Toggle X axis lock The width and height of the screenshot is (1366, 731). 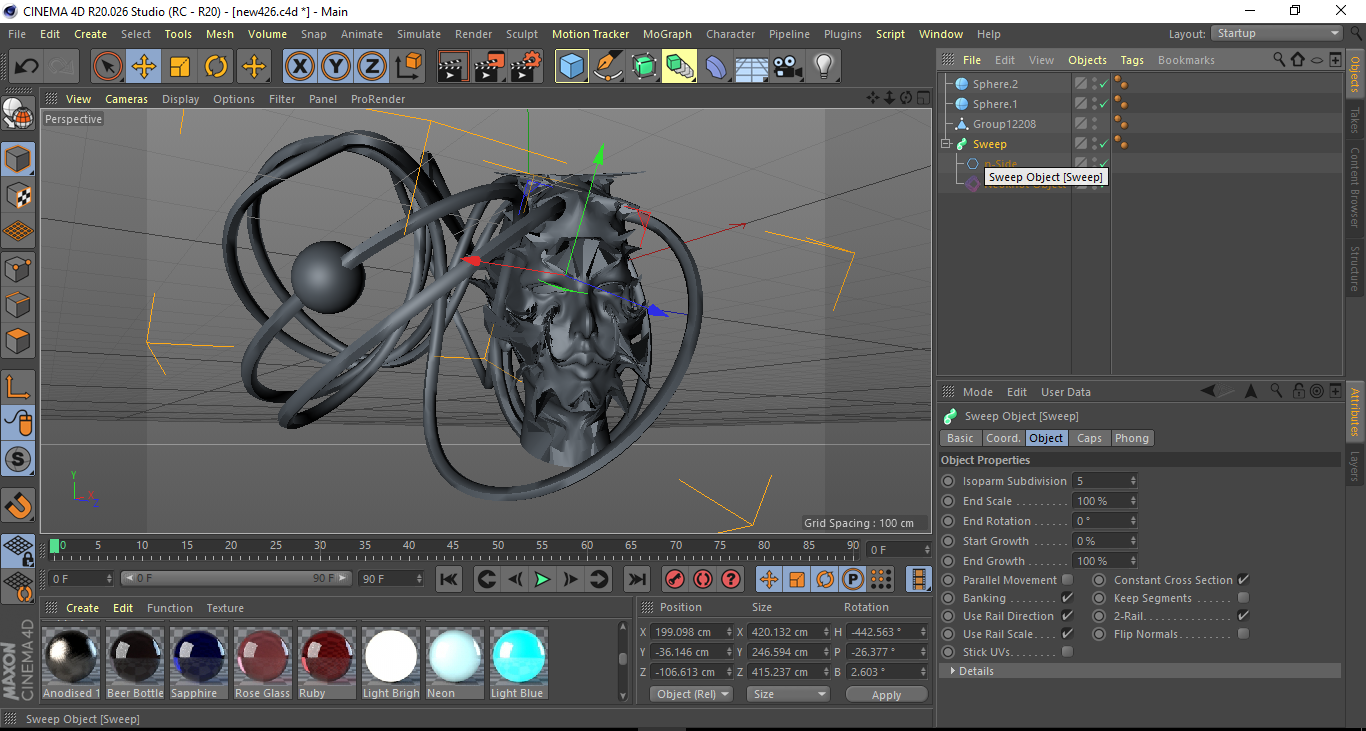299,67
